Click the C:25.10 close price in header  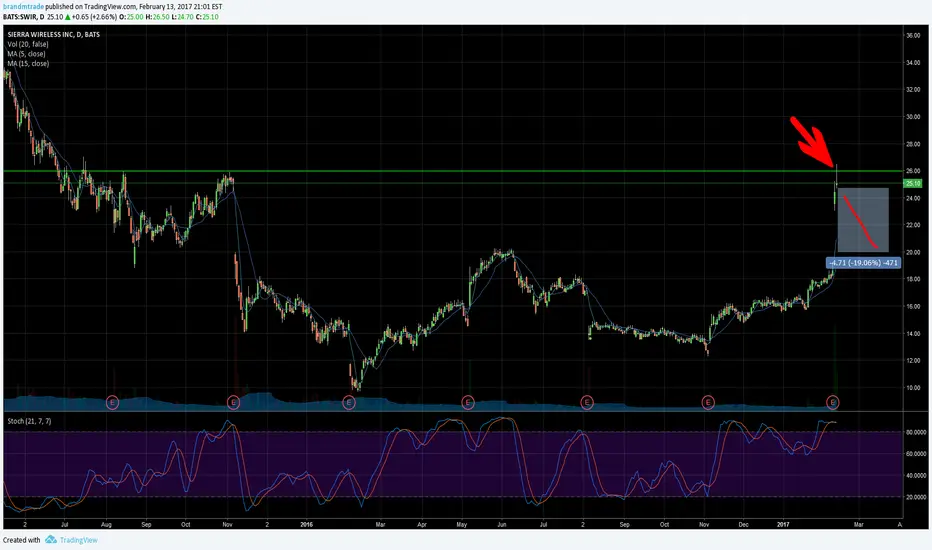tap(207, 17)
